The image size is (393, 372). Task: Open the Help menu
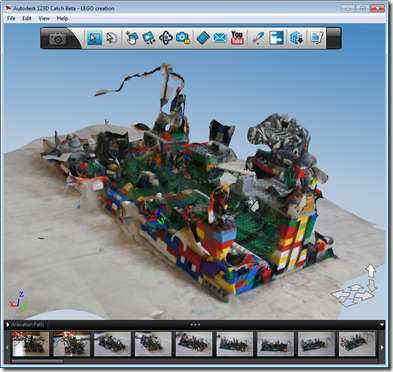coord(62,18)
